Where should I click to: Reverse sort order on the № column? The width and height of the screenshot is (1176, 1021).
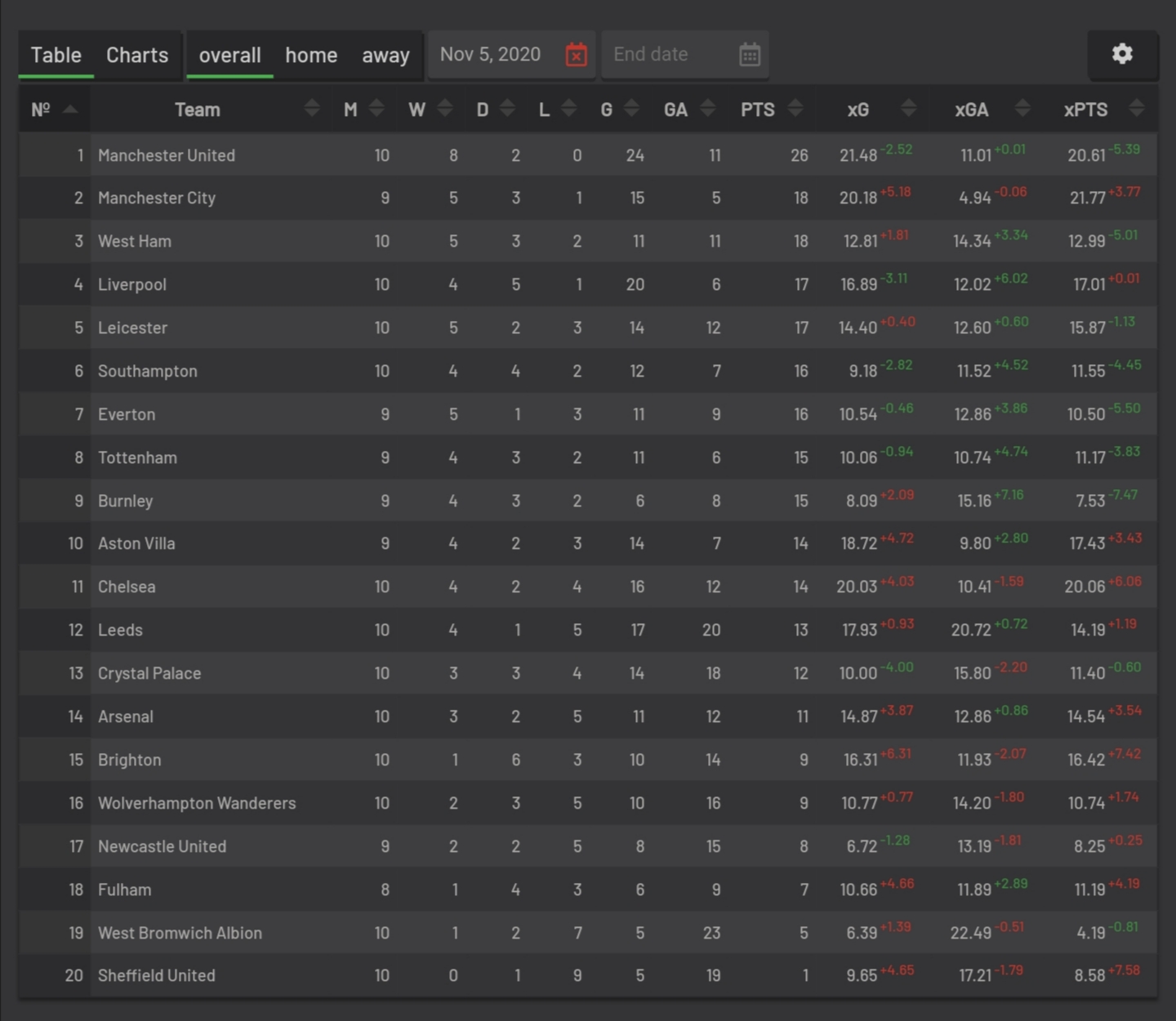point(69,108)
